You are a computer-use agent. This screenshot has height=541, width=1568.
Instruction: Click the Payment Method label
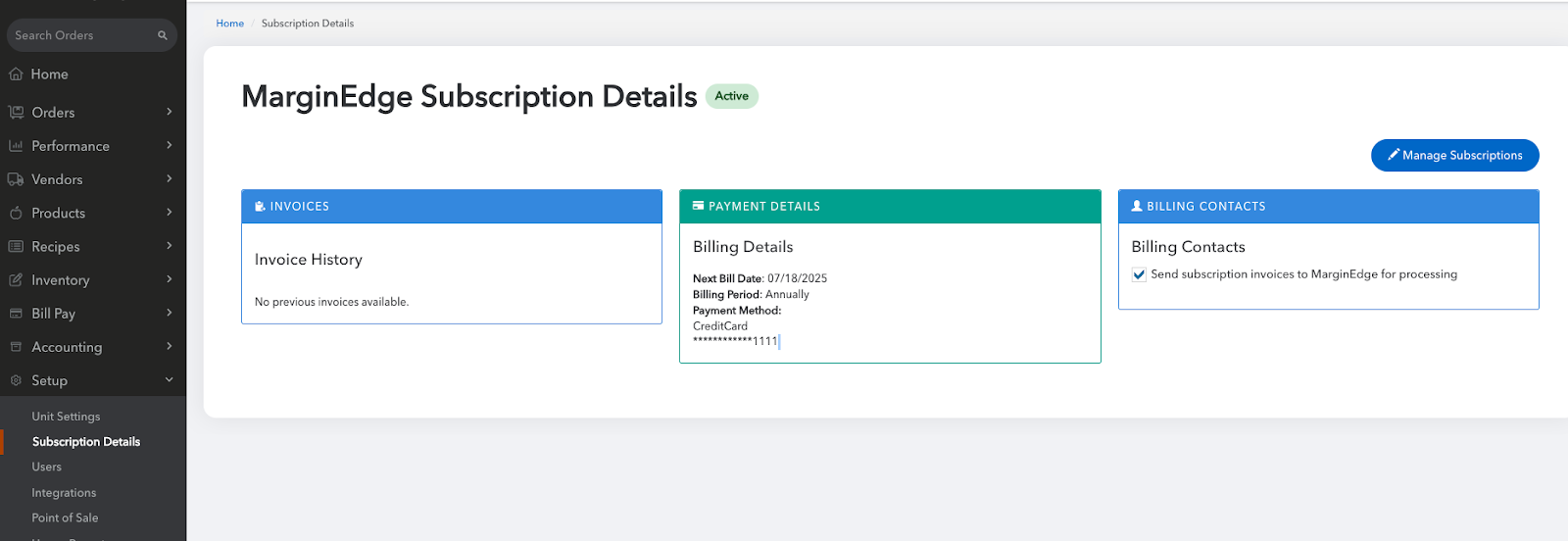click(x=737, y=311)
